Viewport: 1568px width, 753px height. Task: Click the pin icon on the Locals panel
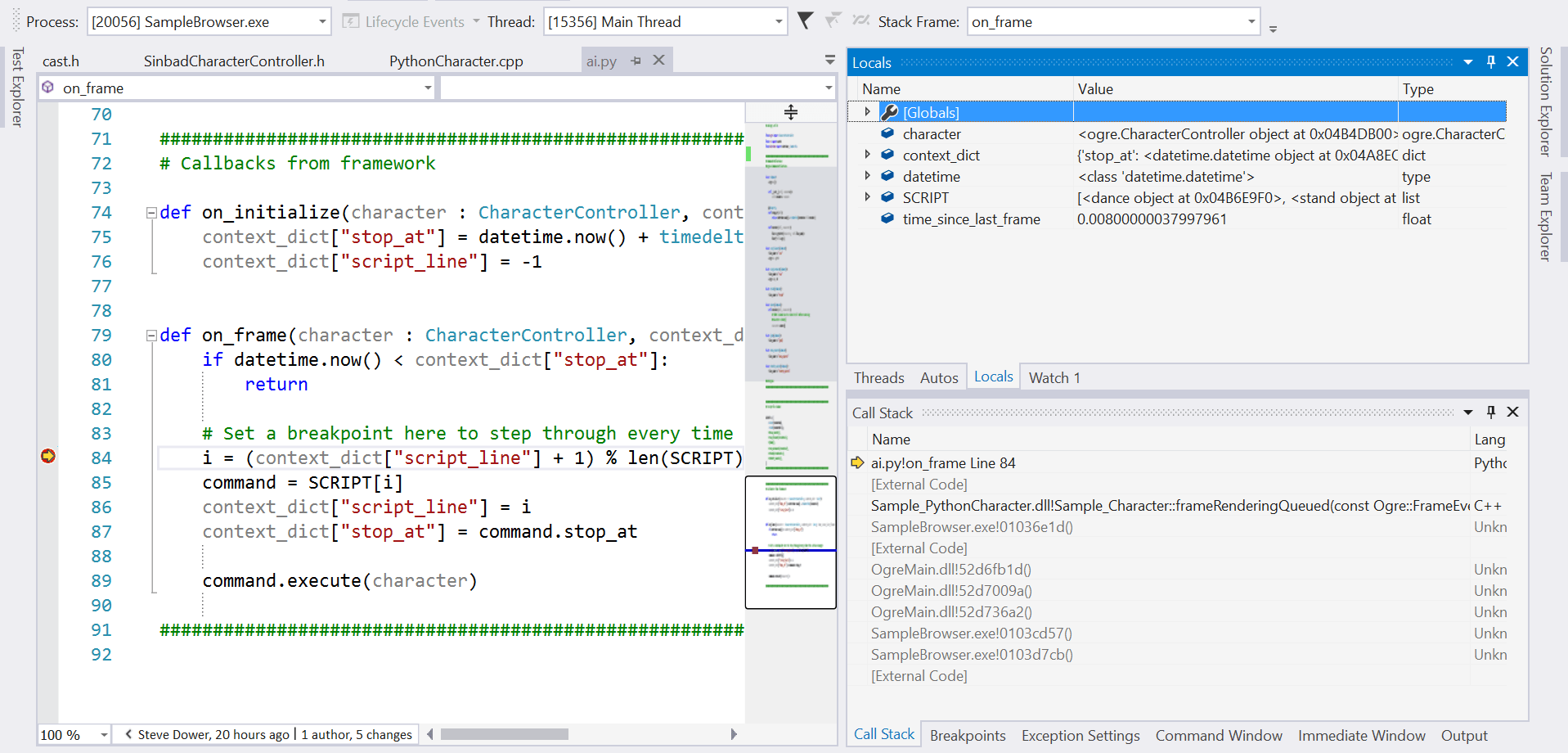click(x=1490, y=61)
